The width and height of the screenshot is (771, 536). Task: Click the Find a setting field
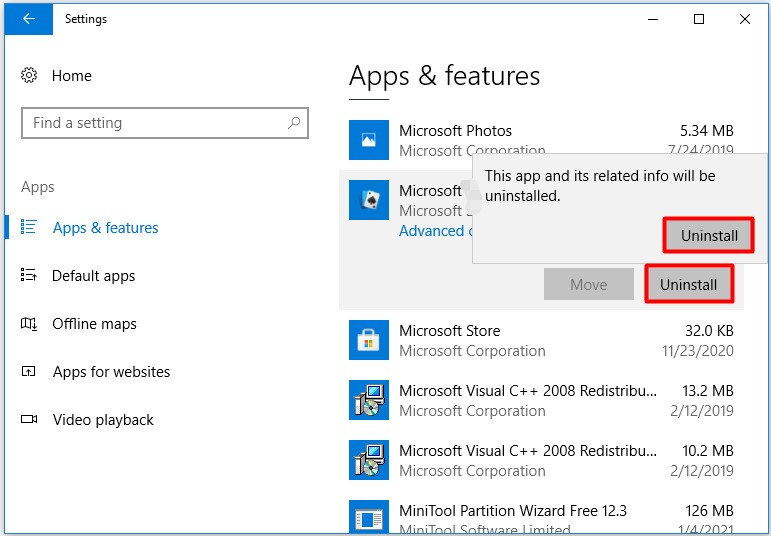pyautogui.click(x=150, y=123)
